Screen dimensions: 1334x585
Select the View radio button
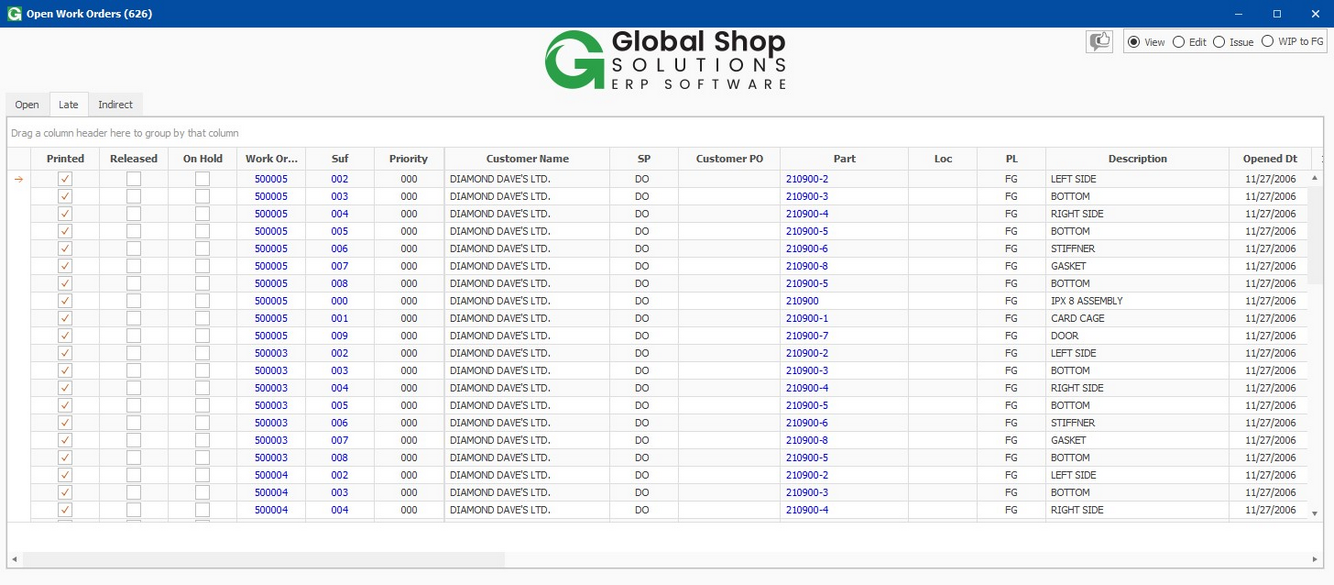(x=1133, y=42)
